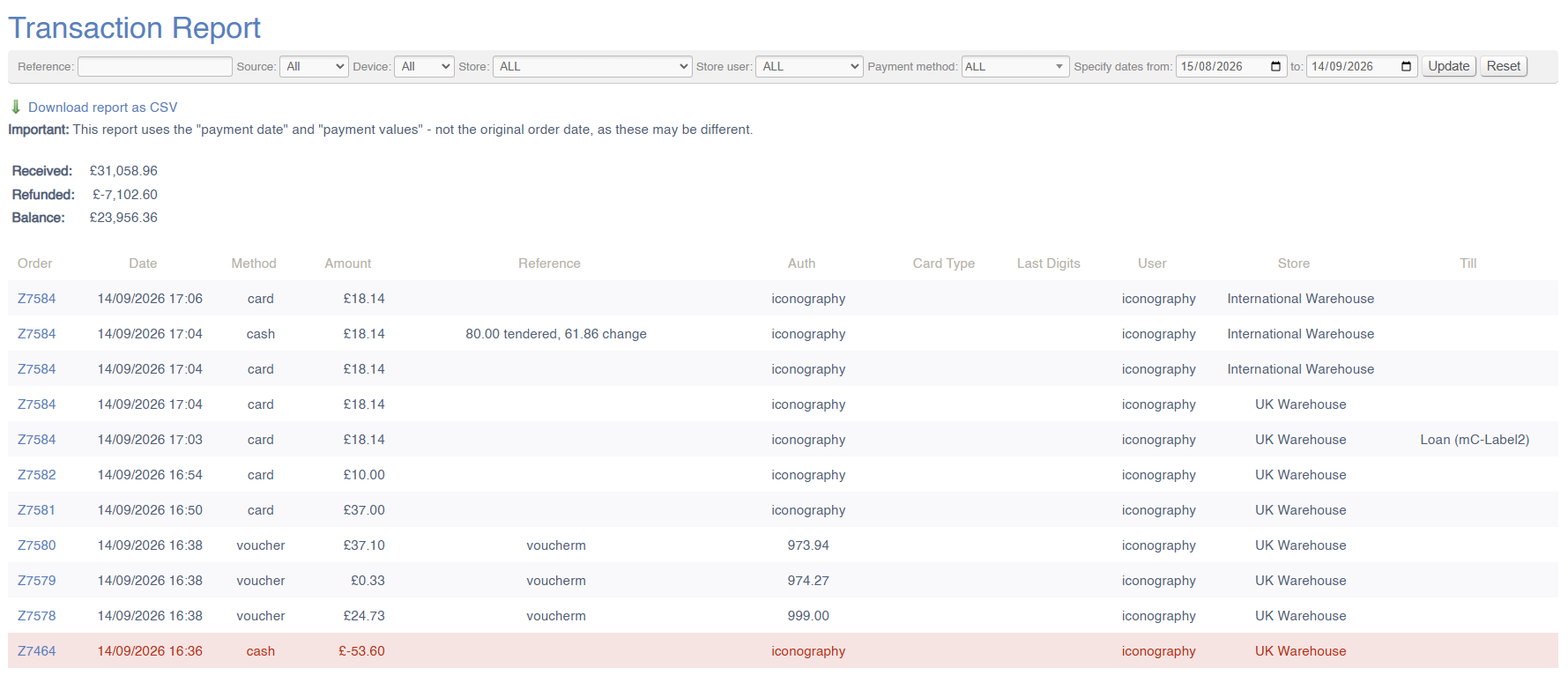Image resolution: width=1568 pixels, height=675 pixels.
Task: Click the 'Loan (mC-Label2)' till cell
Action: pos(1475,439)
